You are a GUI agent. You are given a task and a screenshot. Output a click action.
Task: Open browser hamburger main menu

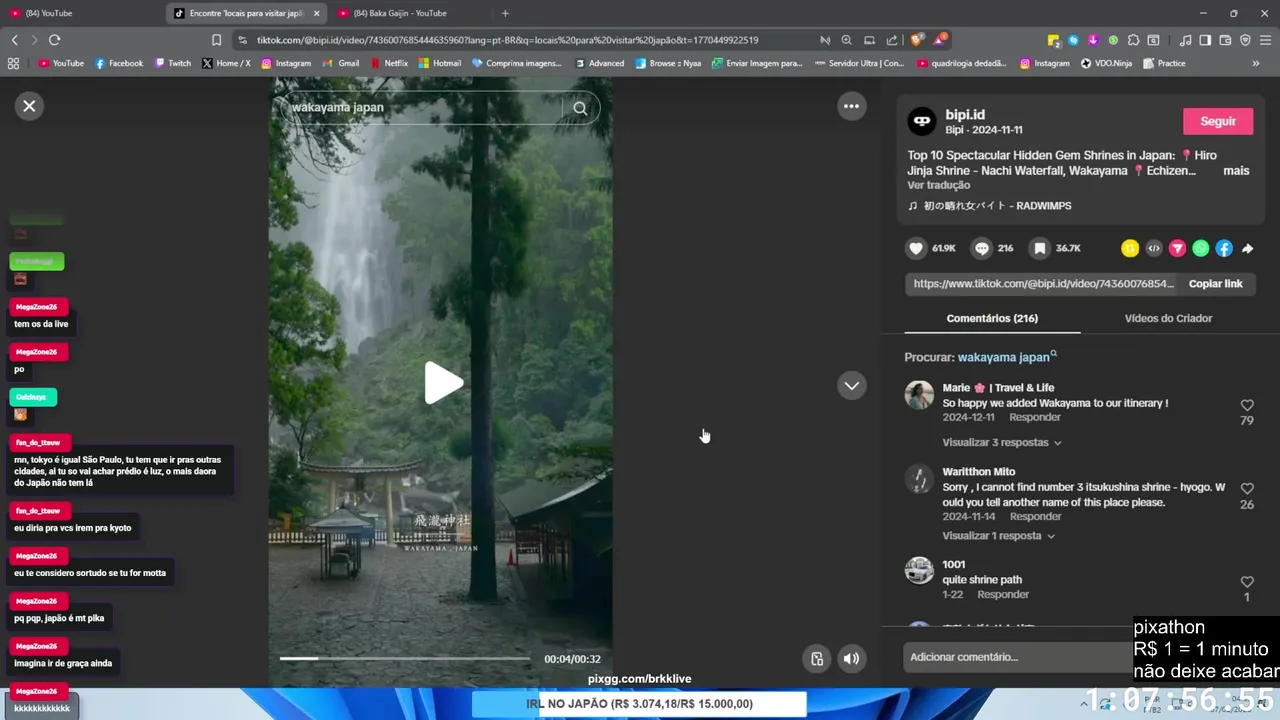click(1265, 40)
